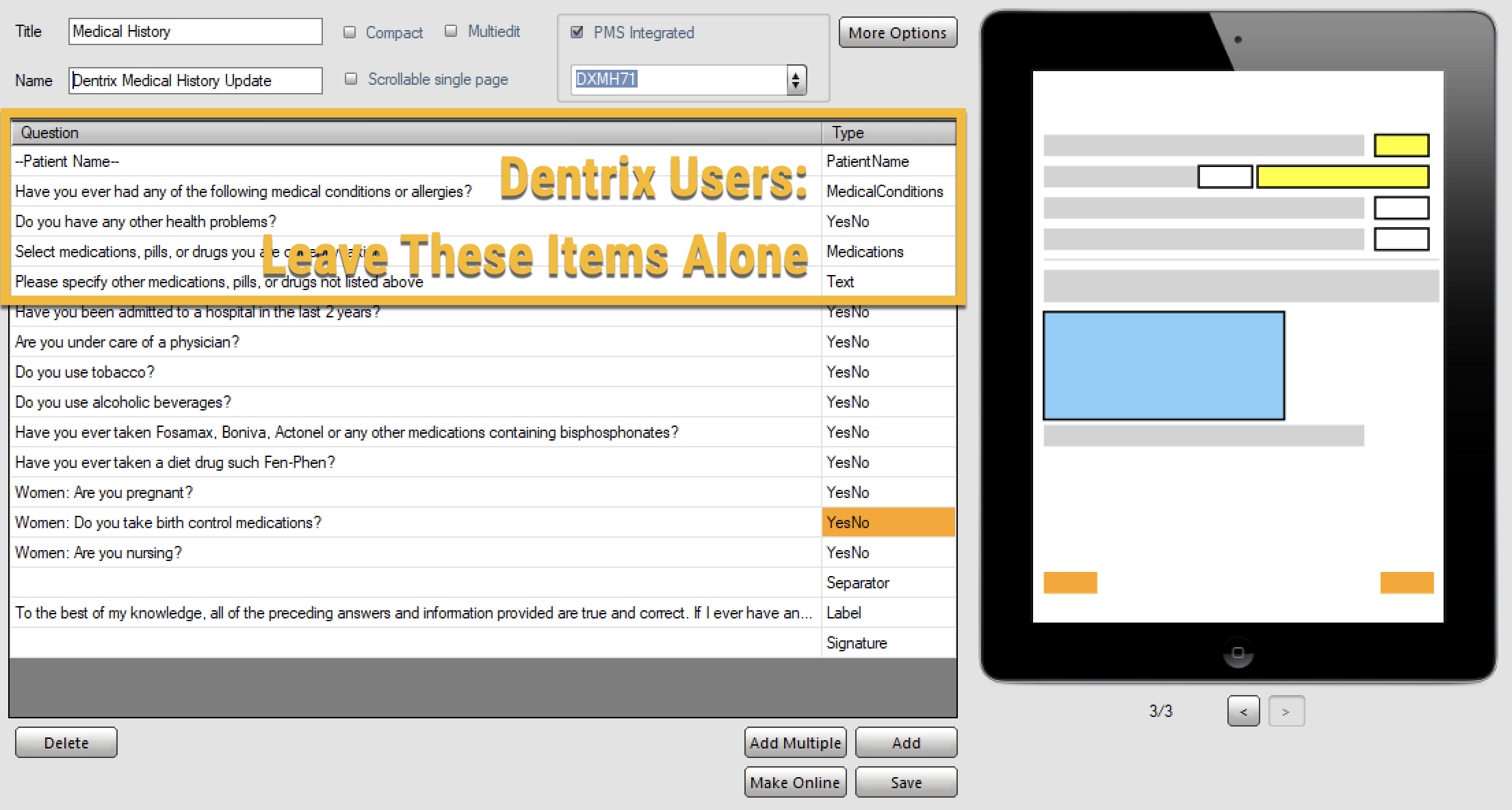Click the Medications type cell
Image resolution: width=1512 pixels, height=810 pixels.
[x=889, y=252]
